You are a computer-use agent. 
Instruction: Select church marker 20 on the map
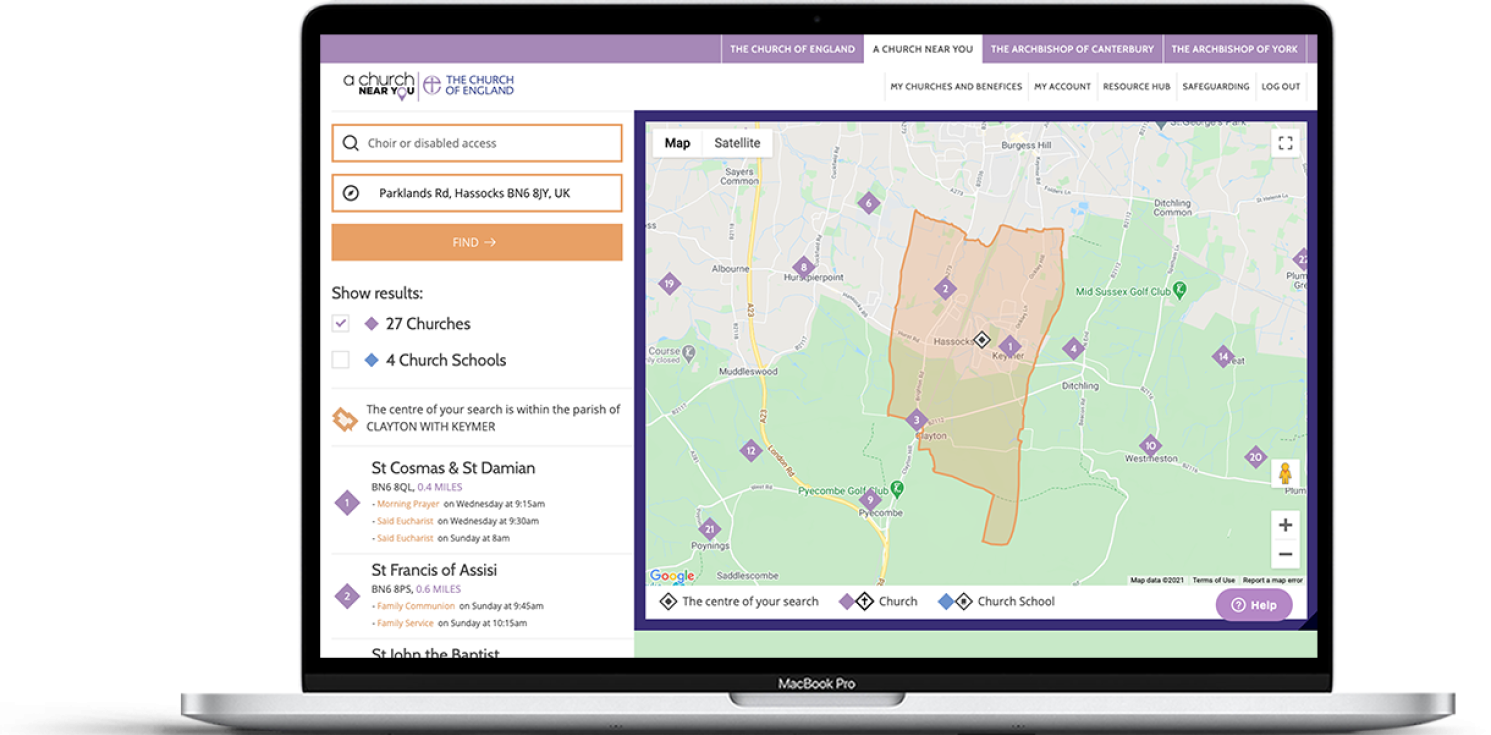click(x=1255, y=457)
